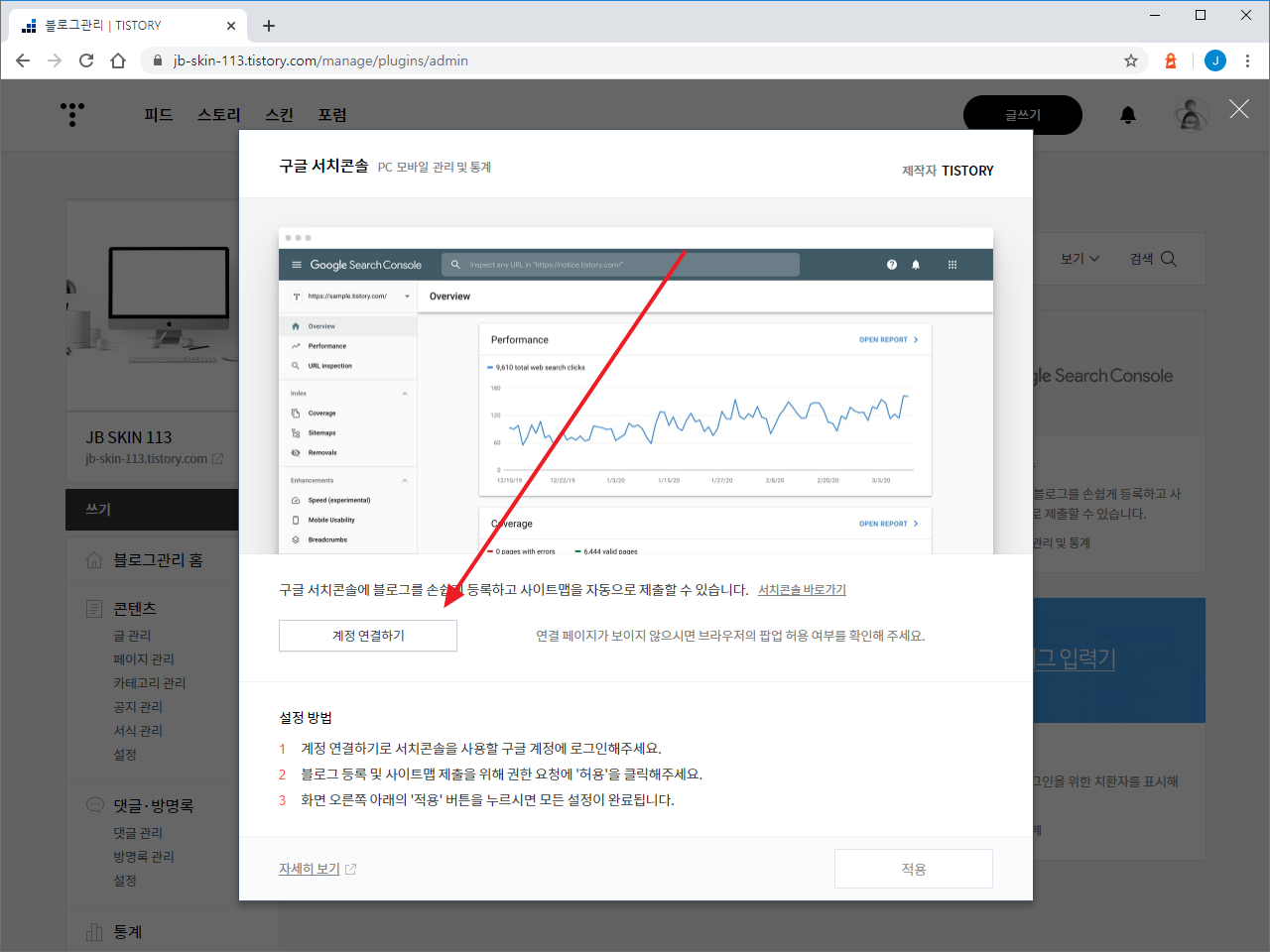
Task: Open 댓글 관리 in the sidebar
Action: click(x=138, y=833)
